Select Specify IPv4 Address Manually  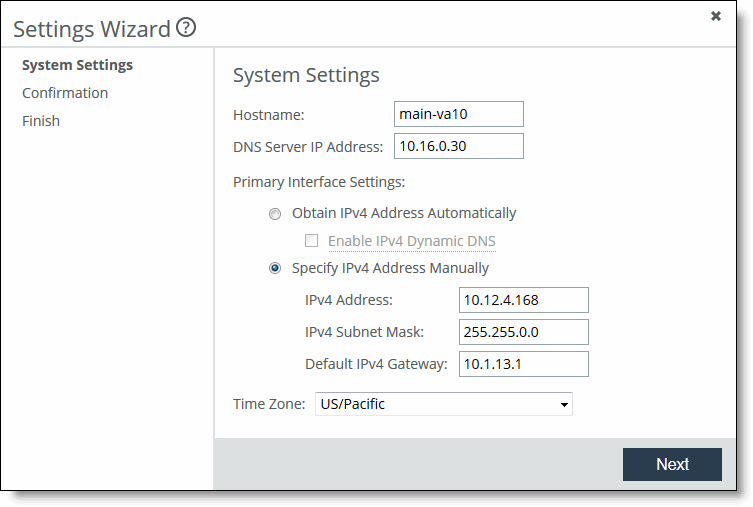click(275, 268)
